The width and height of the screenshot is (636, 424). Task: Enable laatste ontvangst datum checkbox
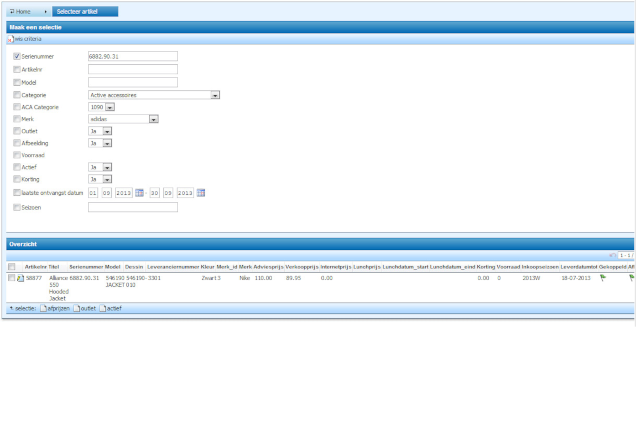click(x=17, y=193)
